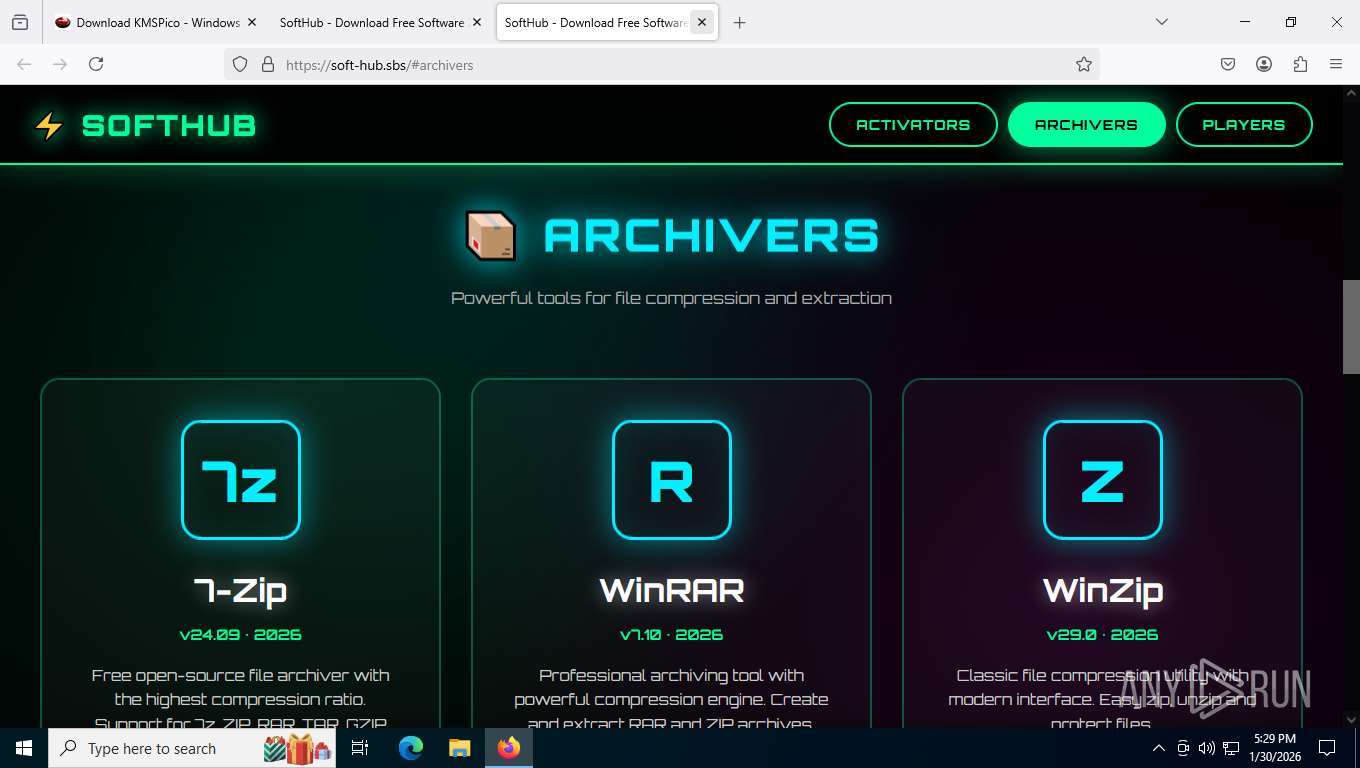Open the Windows Start menu
Screen dimensions: 1360x768
click(x=24, y=748)
